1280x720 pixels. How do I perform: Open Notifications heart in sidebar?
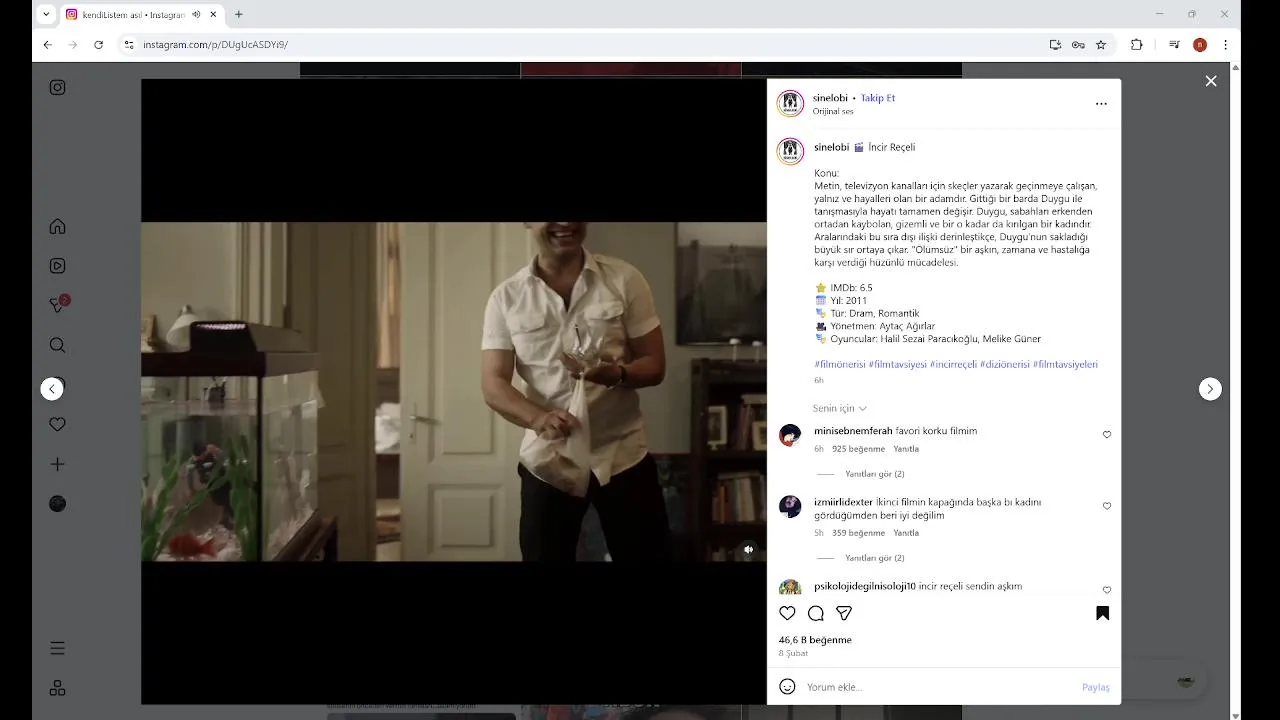57,424
